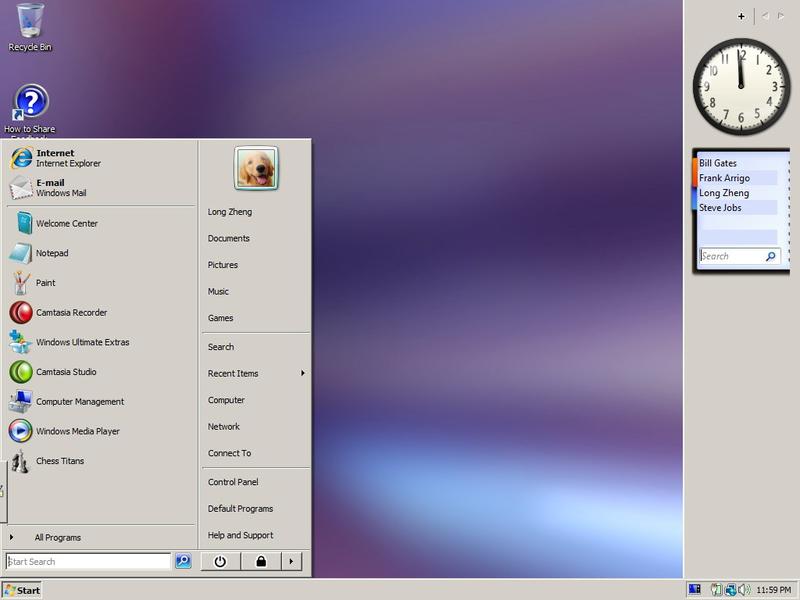Select Steve Jobs contact

pos(720,208)
